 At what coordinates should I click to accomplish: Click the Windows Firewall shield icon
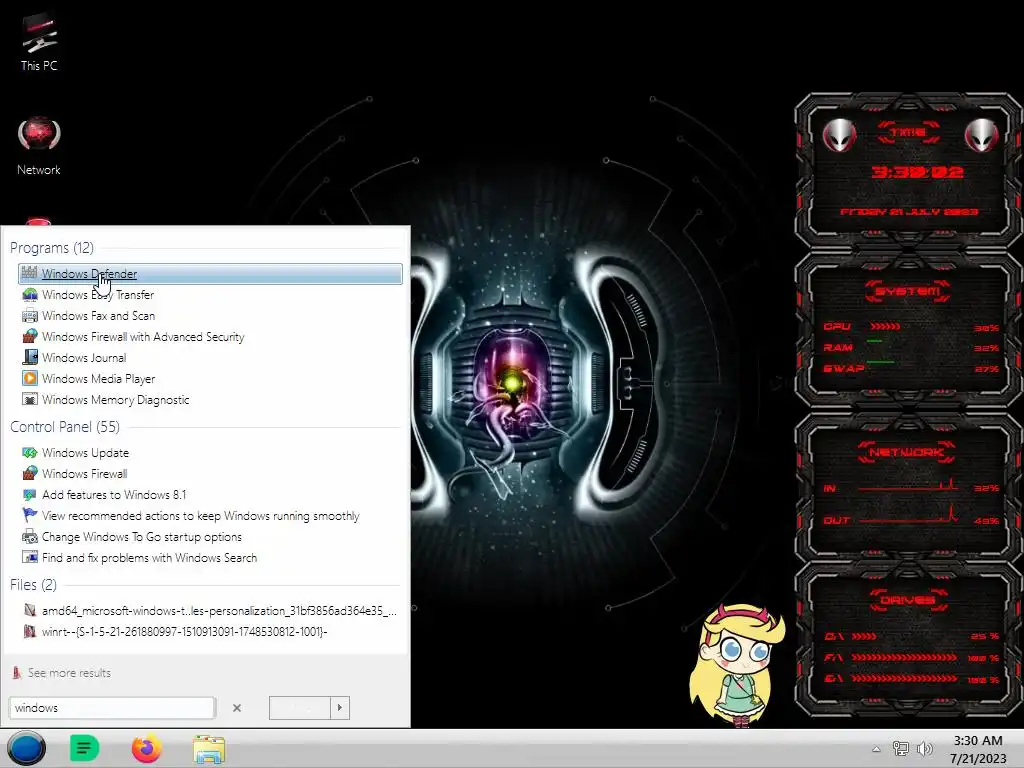[29, 473]
